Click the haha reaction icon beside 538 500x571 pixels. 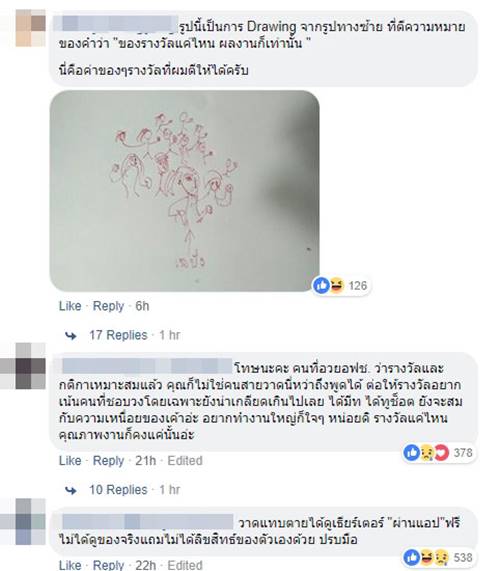(x=427, y=557)
